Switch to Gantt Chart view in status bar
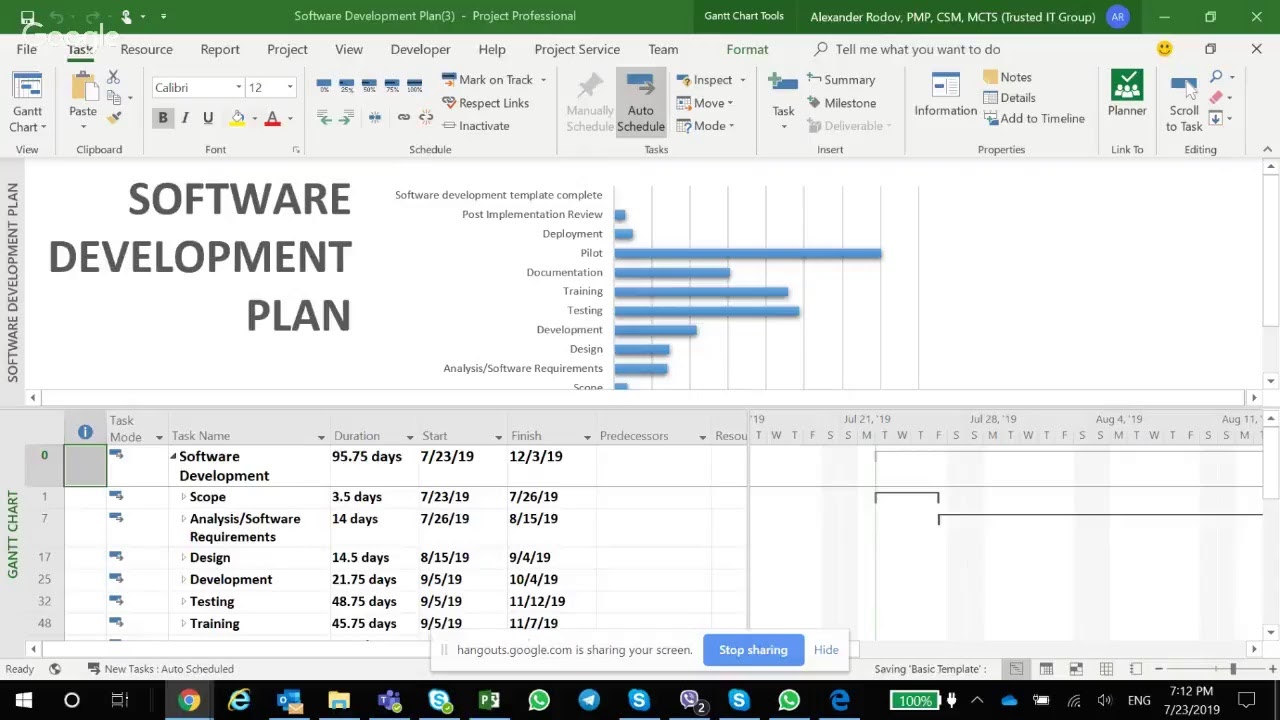Viewport: 1280px width, 720px height. pyautogui.click(x=1016, y=669)
